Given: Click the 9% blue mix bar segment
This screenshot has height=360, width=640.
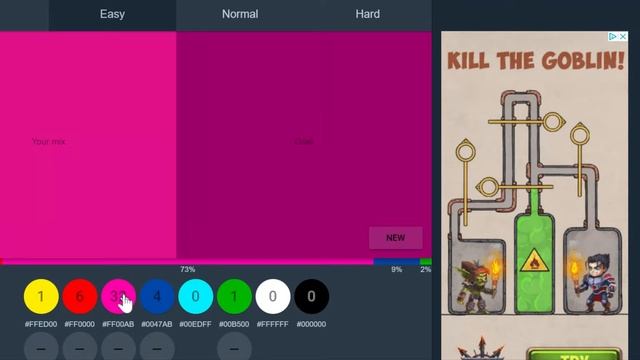Looking at the screenshot, I should 396,262.
